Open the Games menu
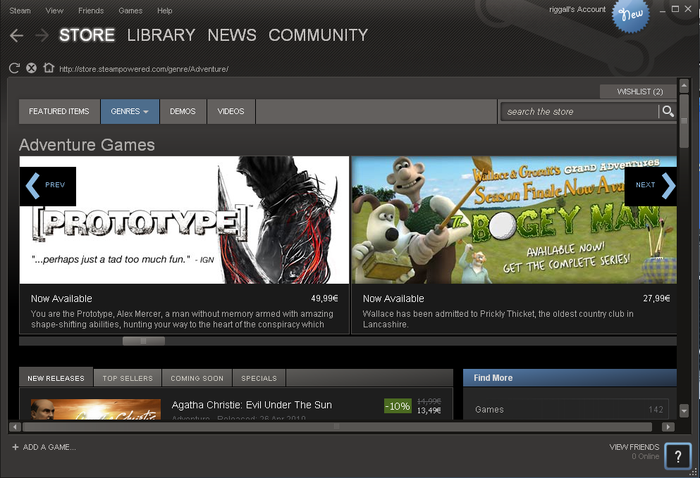This screenshot has width=700, height=478. pos(130,11)
